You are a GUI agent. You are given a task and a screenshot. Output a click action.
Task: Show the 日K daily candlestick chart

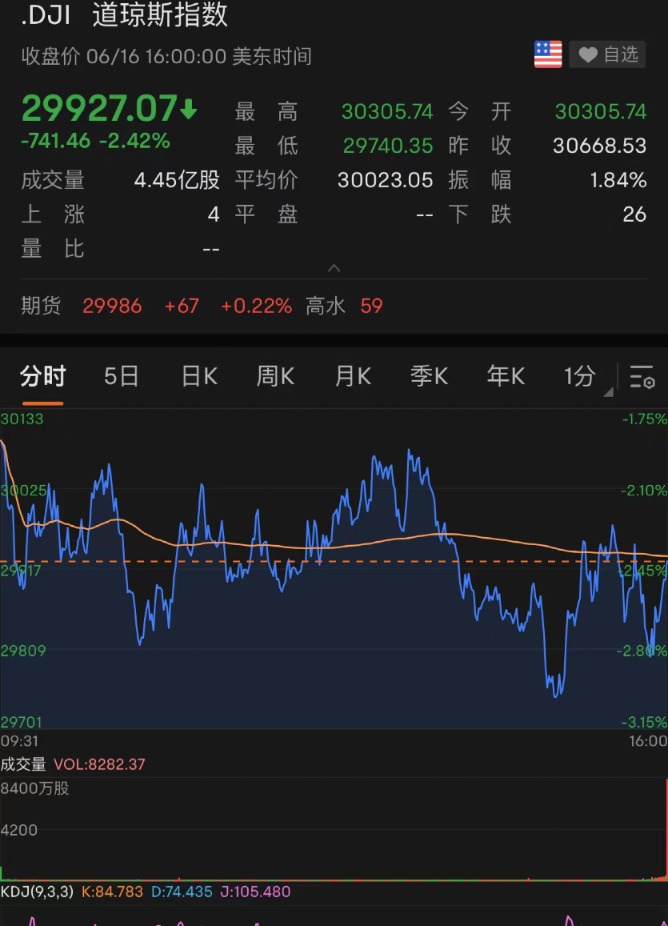point(199,376)
